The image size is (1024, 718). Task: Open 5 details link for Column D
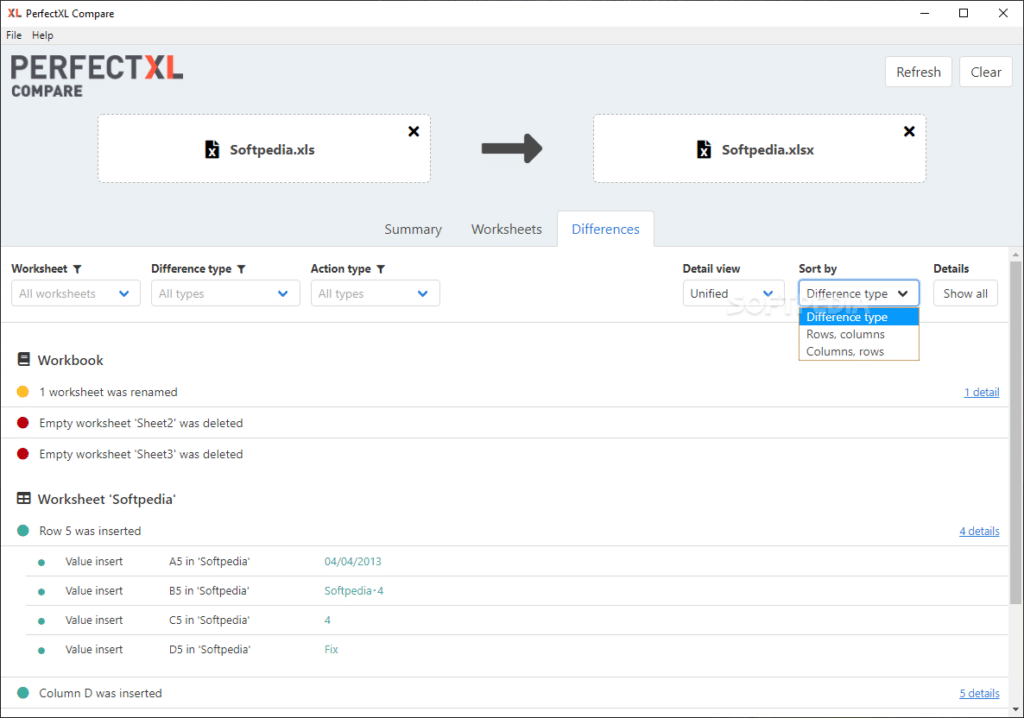coord(979,693)
